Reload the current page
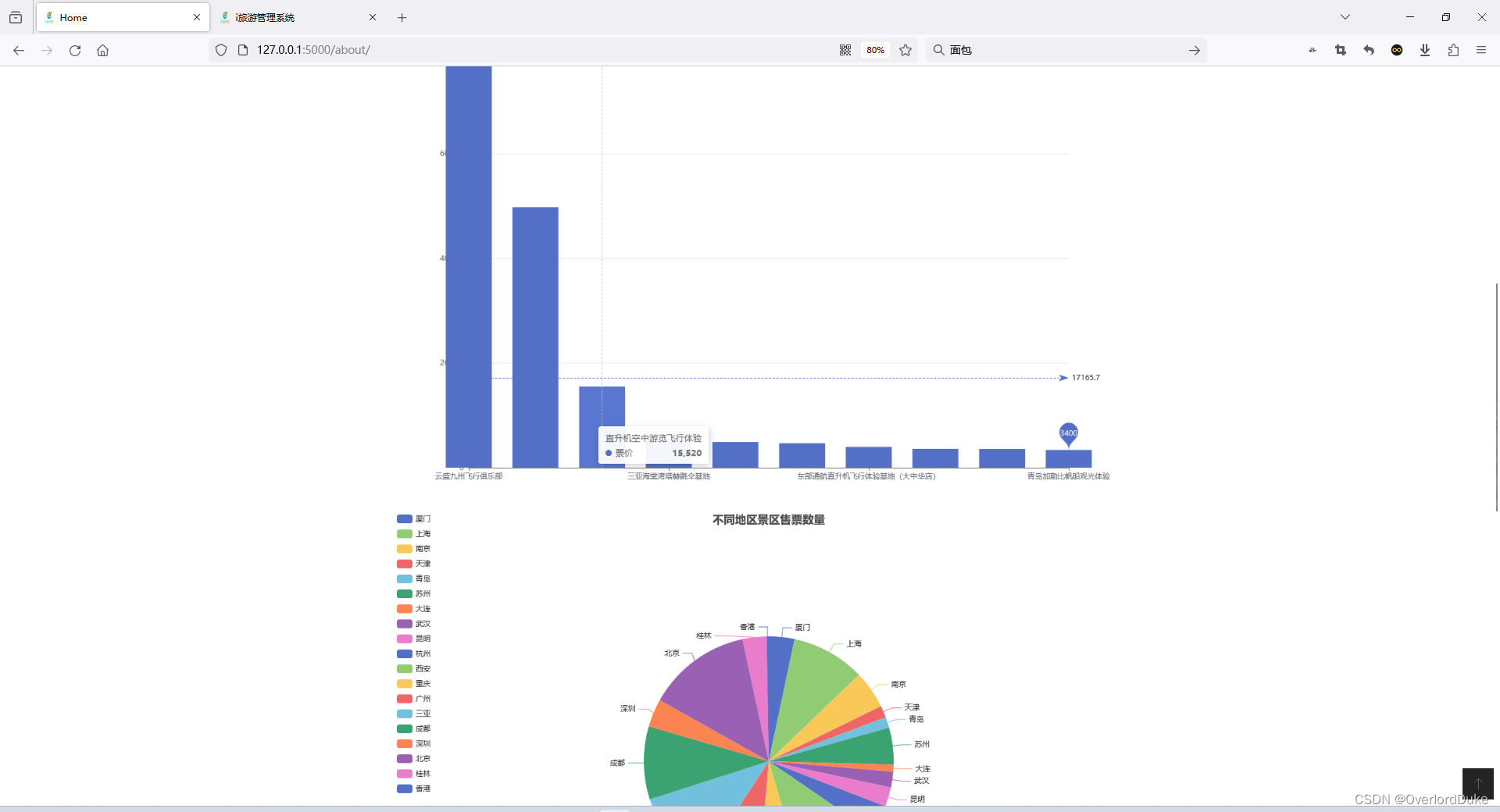Viewport: 1500px width, 812px height. coord(75,50)
